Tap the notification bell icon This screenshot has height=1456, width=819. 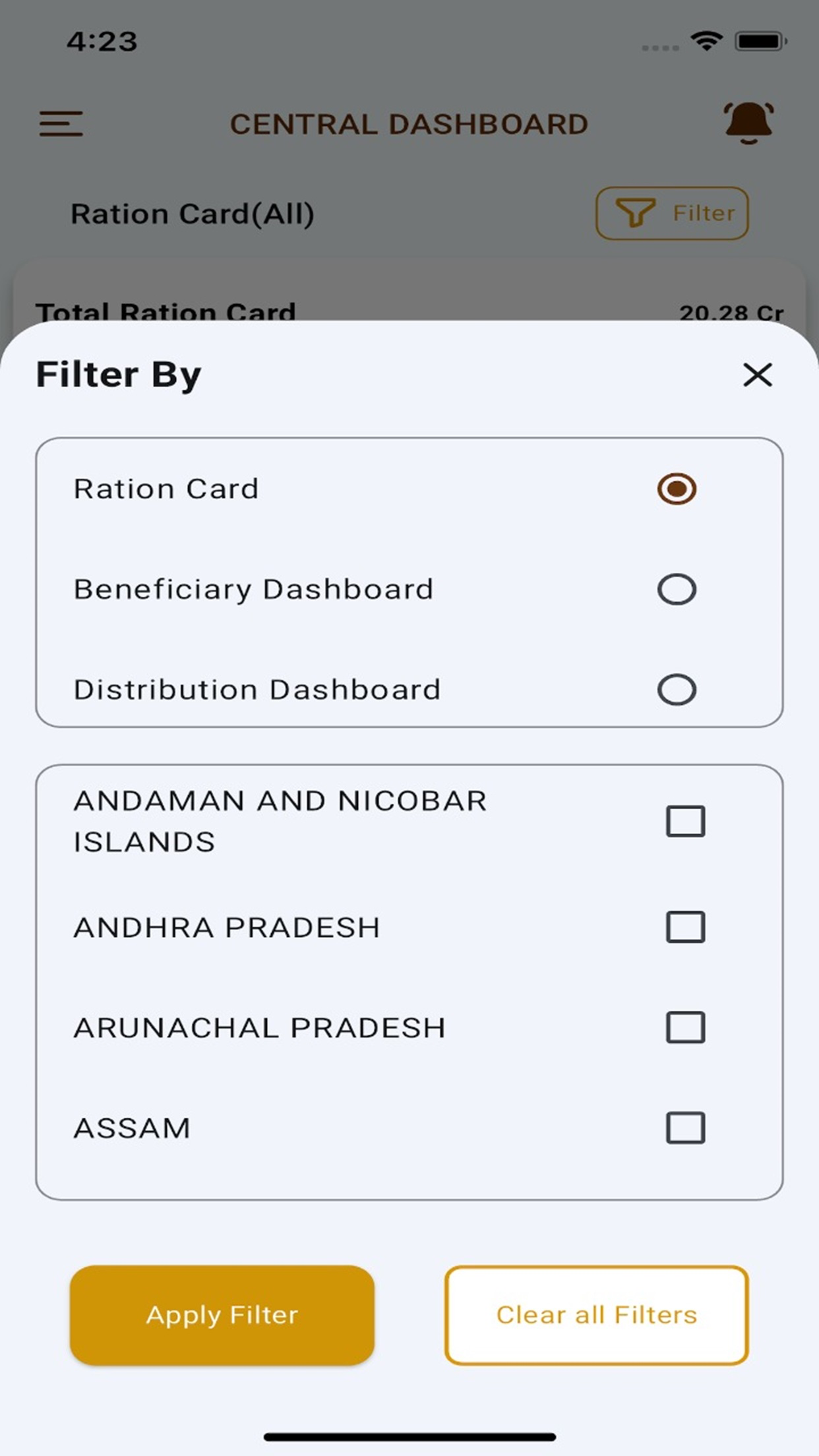tap(748, 123)
